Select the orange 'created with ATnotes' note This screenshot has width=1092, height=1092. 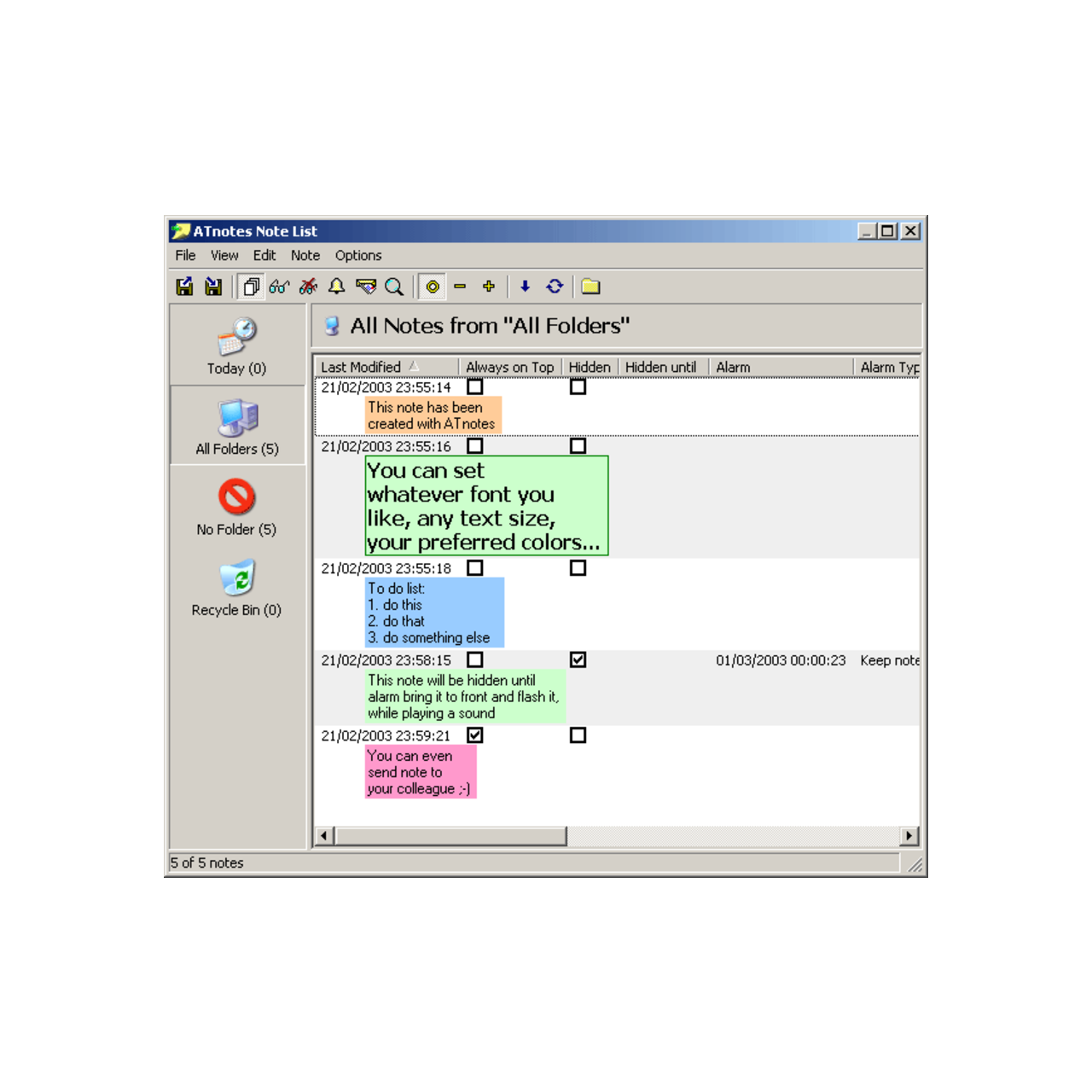433,415
